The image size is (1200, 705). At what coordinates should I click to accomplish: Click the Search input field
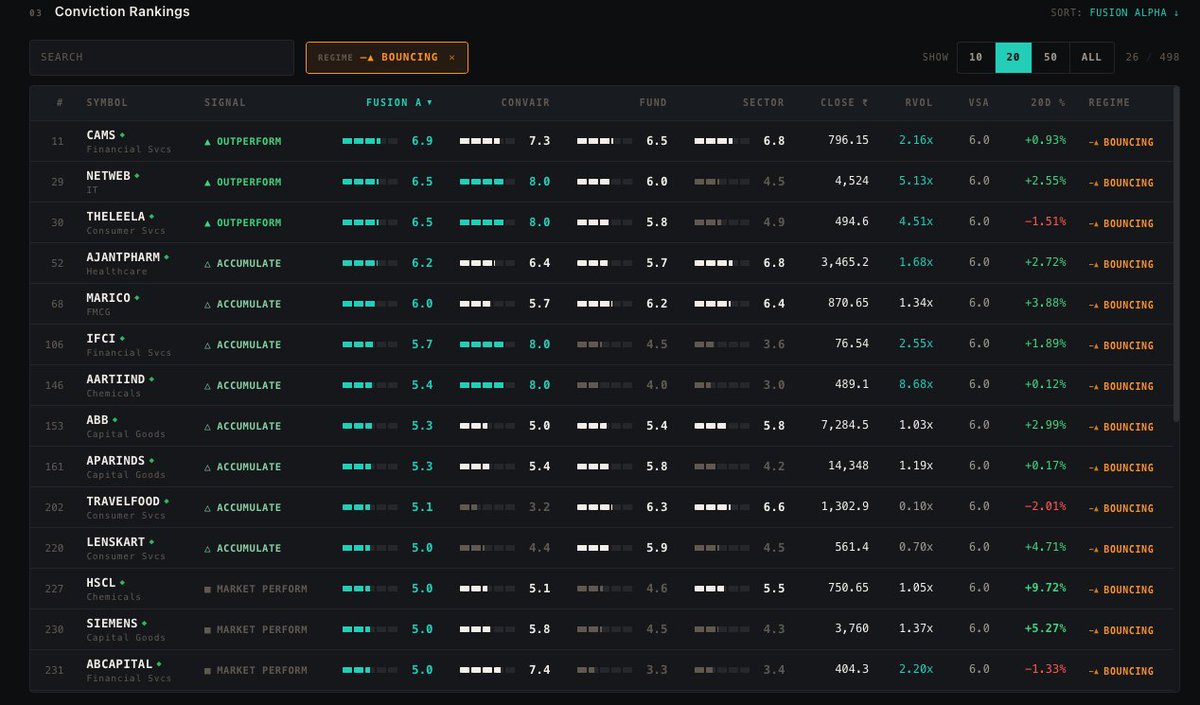click(161, 57)
